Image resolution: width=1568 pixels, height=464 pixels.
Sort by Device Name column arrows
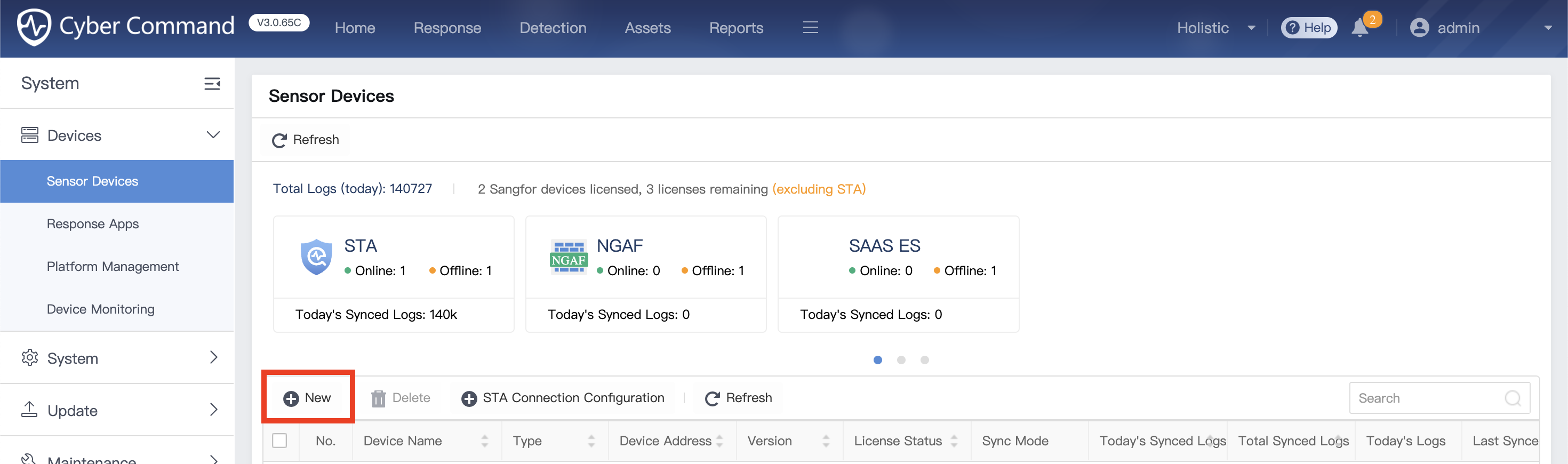[484, 441]
